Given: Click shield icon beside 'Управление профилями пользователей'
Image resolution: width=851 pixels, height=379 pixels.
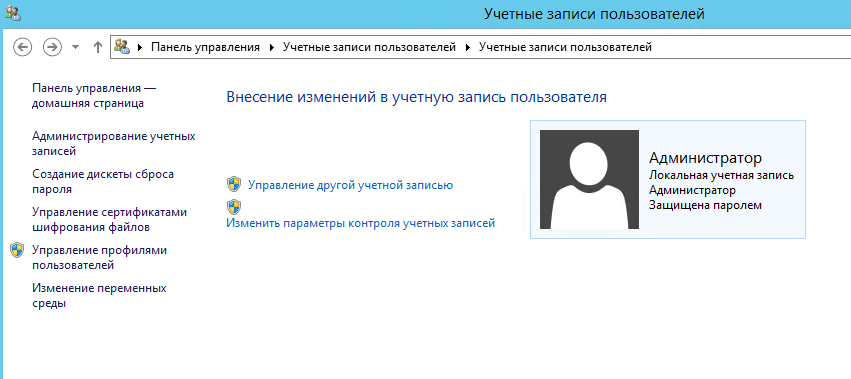Looking at the screenshot, I should click(x=17, y=250).
